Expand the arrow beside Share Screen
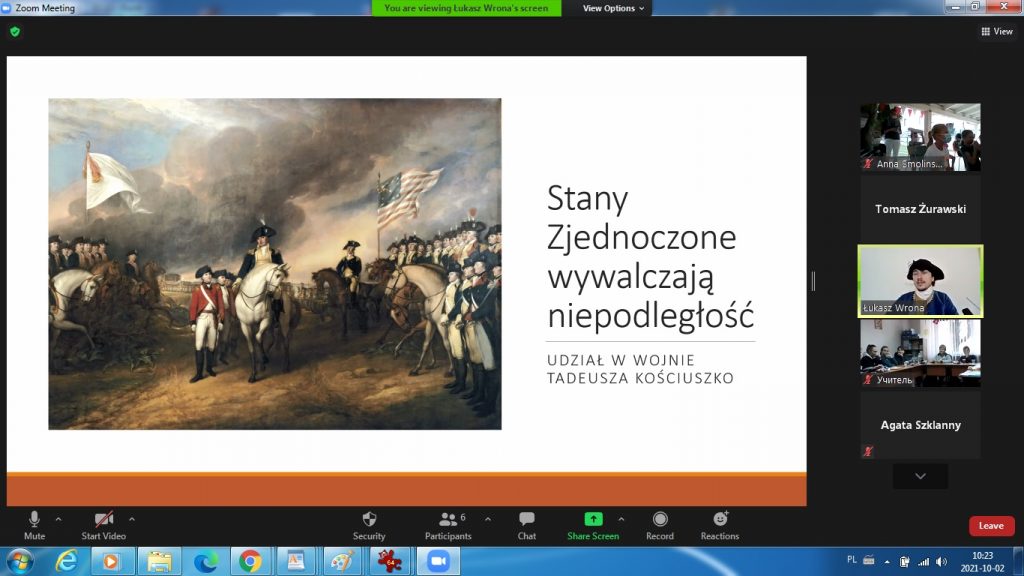The height and width of the screenshot is (576, 1024). [x=621, y=519]
